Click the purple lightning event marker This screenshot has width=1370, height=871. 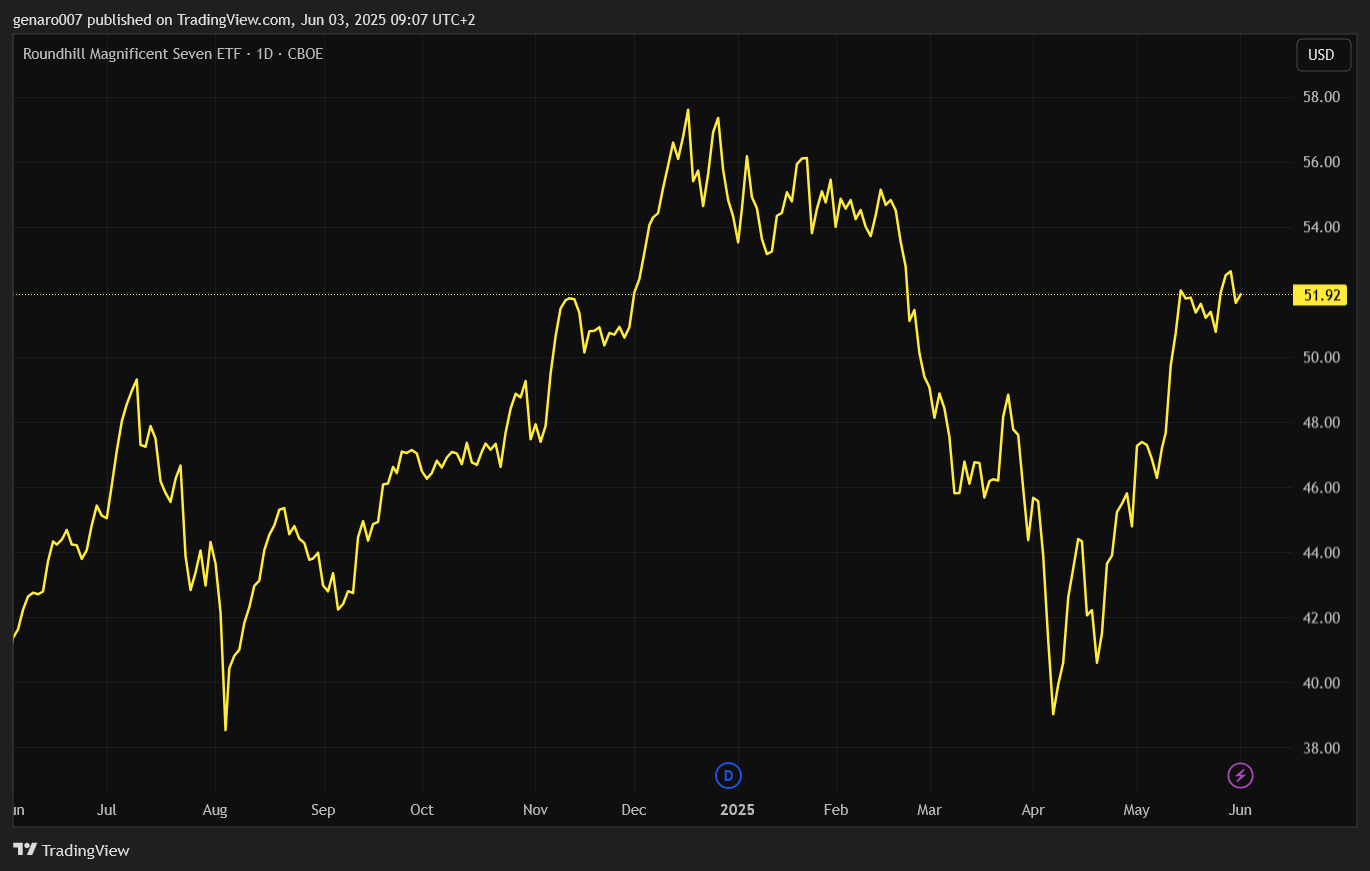coord(1240,775)
